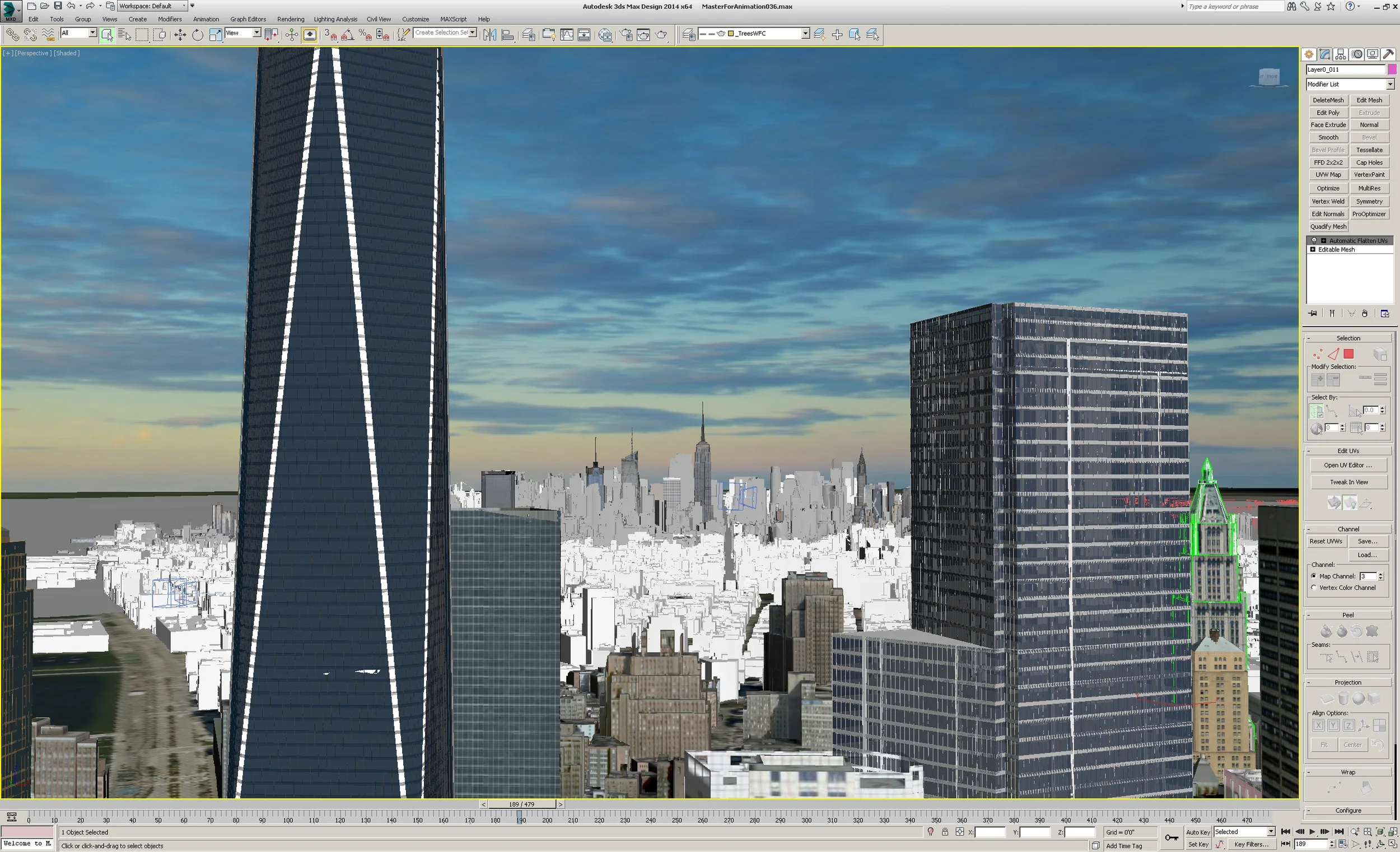Click the Bind to Space Warp tool
1400x852 pixels.
[48, 35]
